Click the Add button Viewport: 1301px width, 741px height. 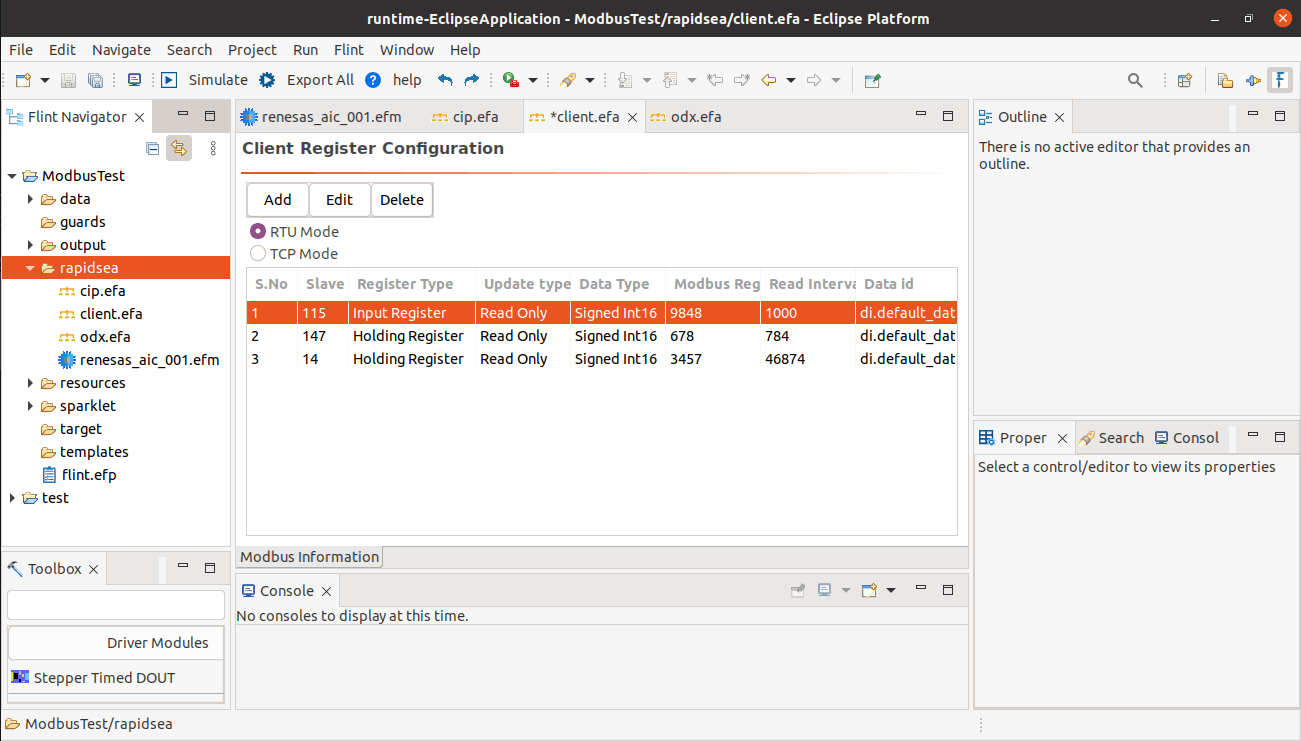point(278,200)
